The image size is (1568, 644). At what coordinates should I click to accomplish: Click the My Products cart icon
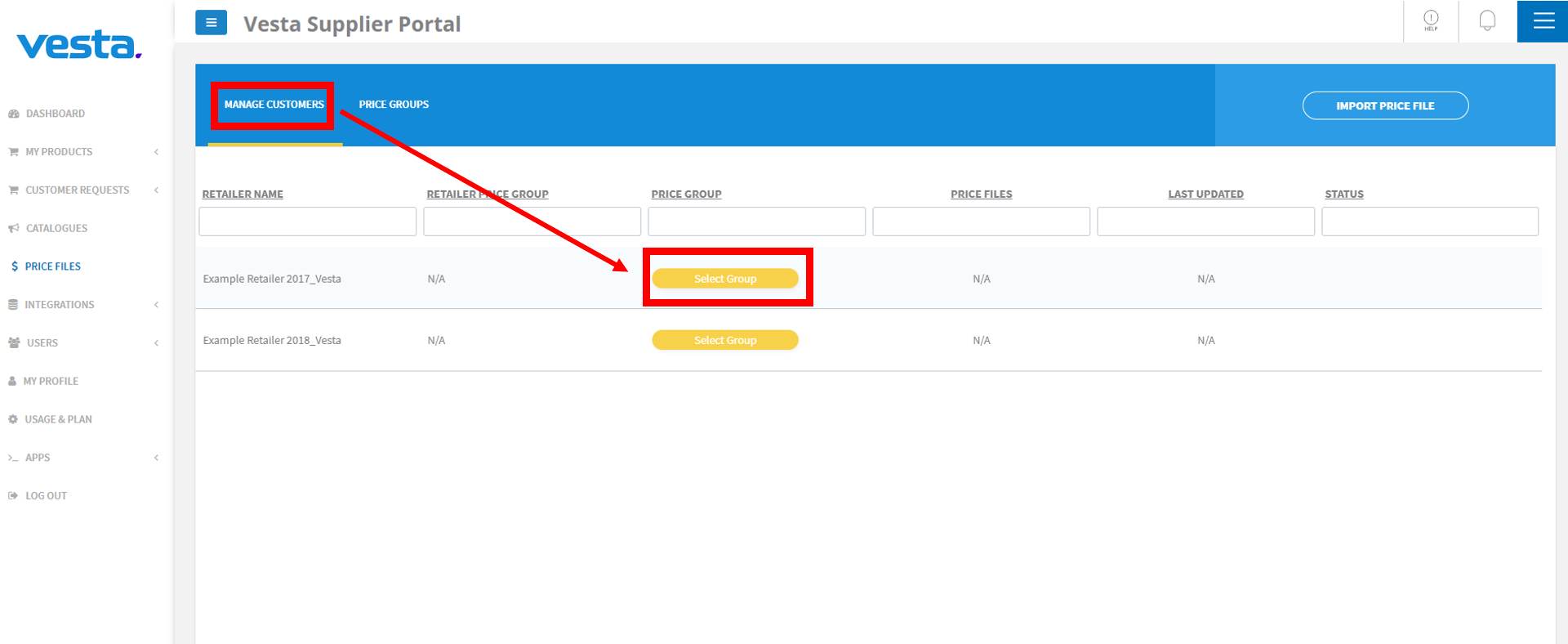pyautogui.click(x=13, y=152)
